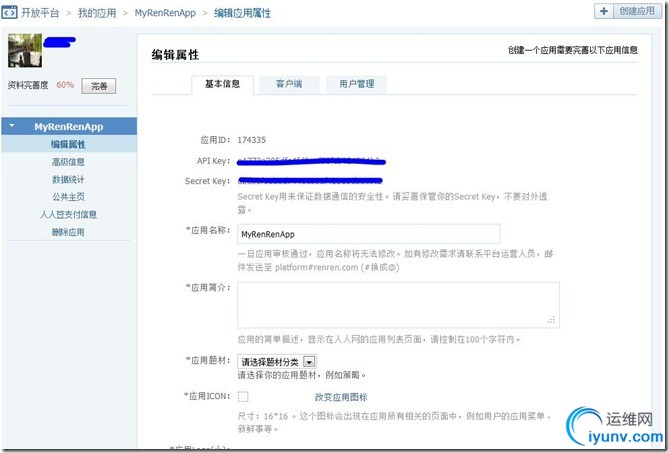Click the Secret Key label
This screenshot has height=453, width=669.
point(207,181)
